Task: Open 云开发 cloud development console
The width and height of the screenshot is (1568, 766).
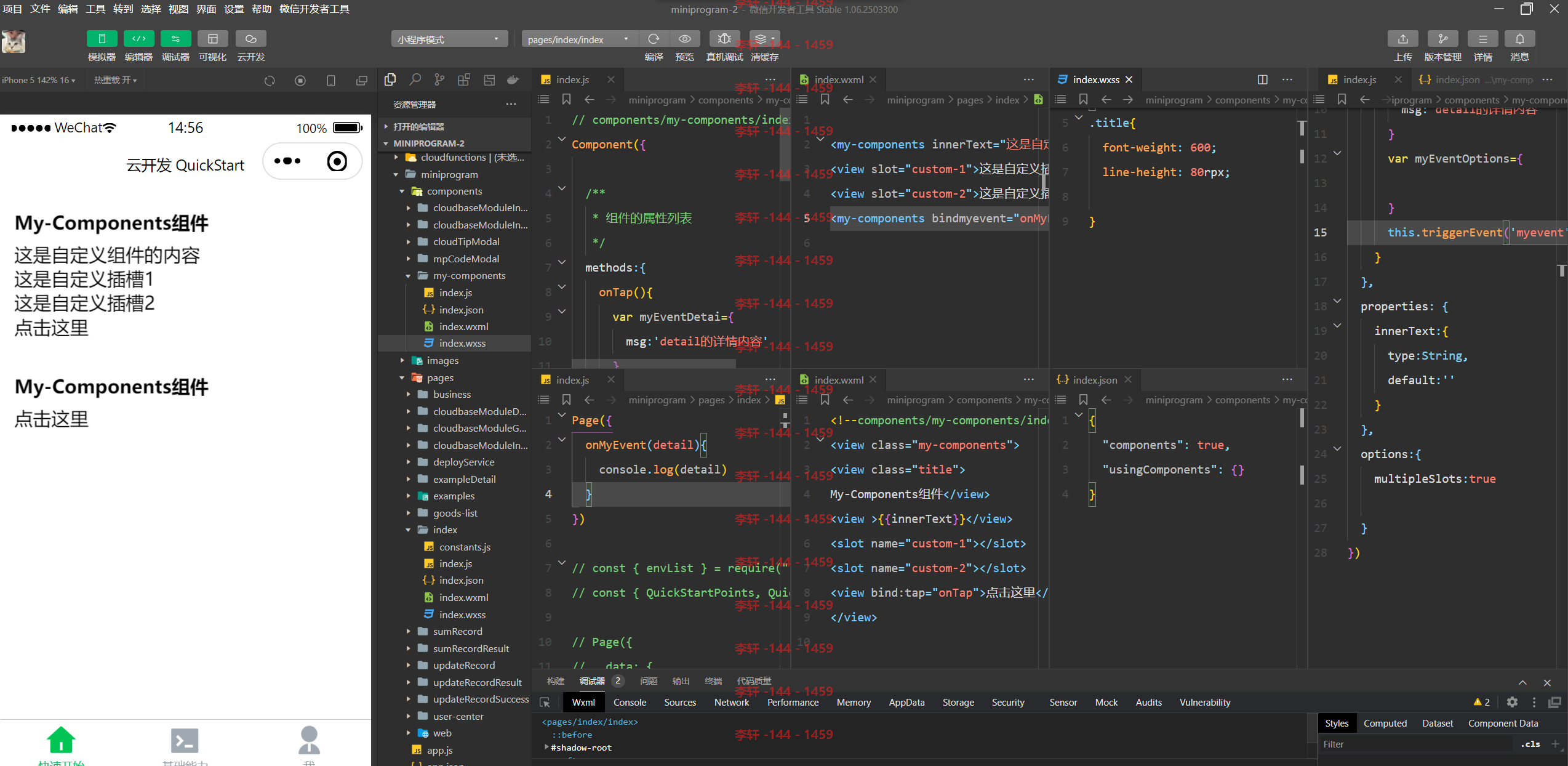Action: point(250,39)
